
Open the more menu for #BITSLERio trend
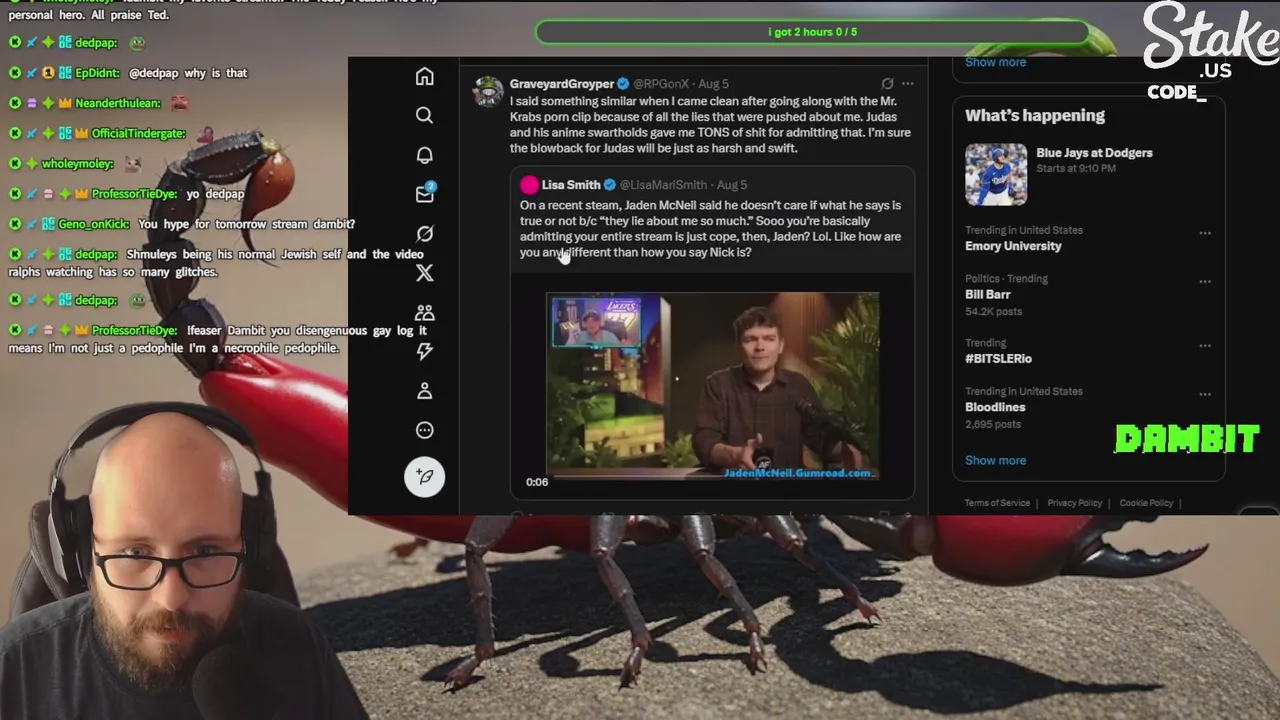(x=1205, y=346)
